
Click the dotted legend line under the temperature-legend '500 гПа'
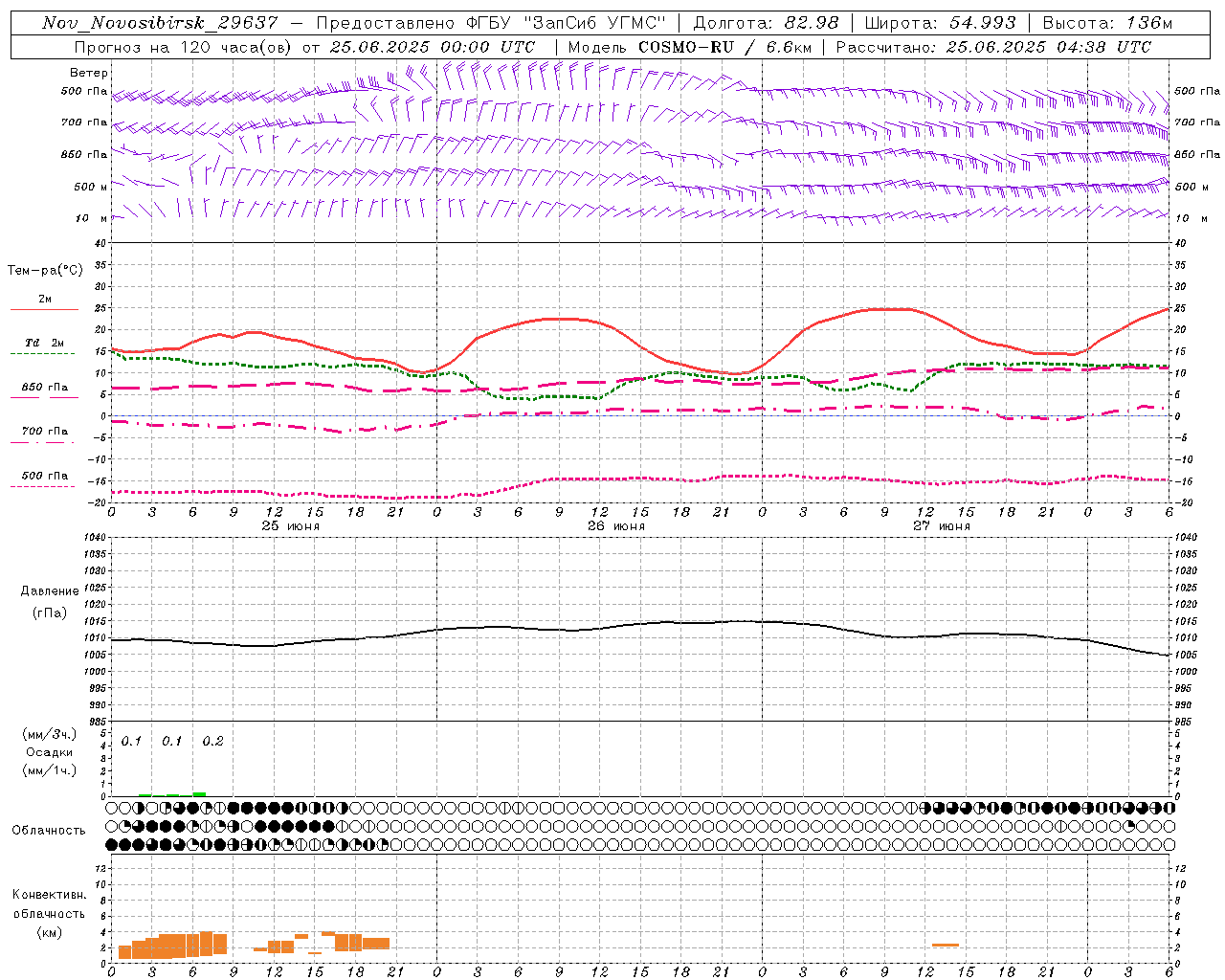click(x=42, y=486)
